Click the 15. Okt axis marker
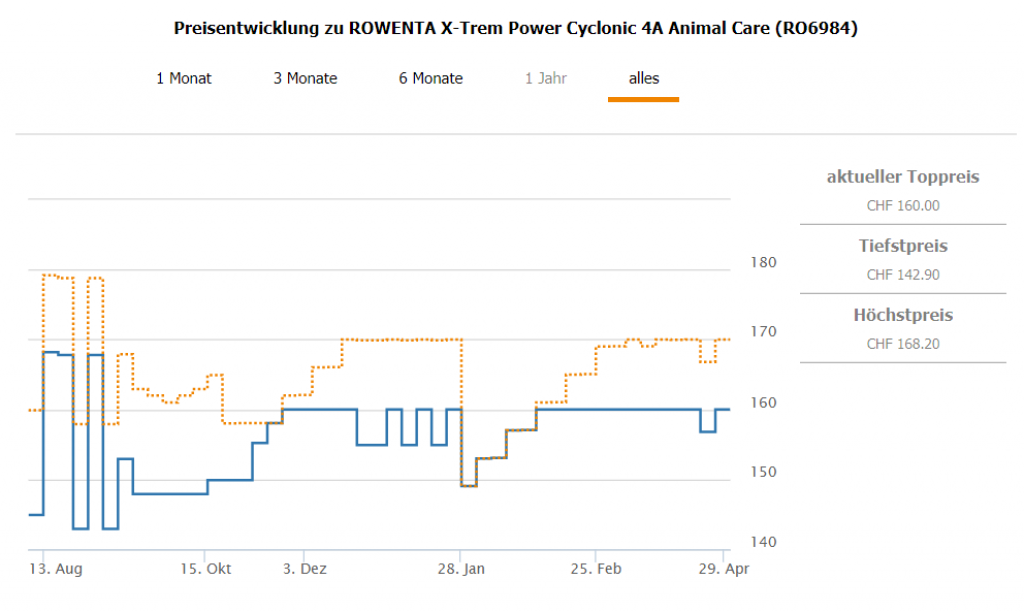This screenshot has height=613, width=1024. pyautogui.click(x=205, y=568)
